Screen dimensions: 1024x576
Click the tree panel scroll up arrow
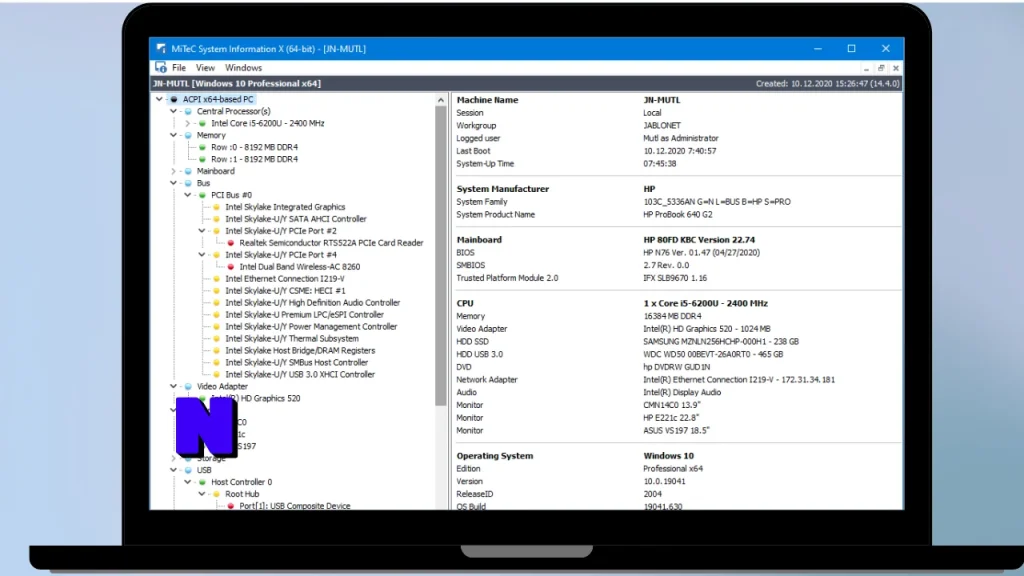[441, 100]
